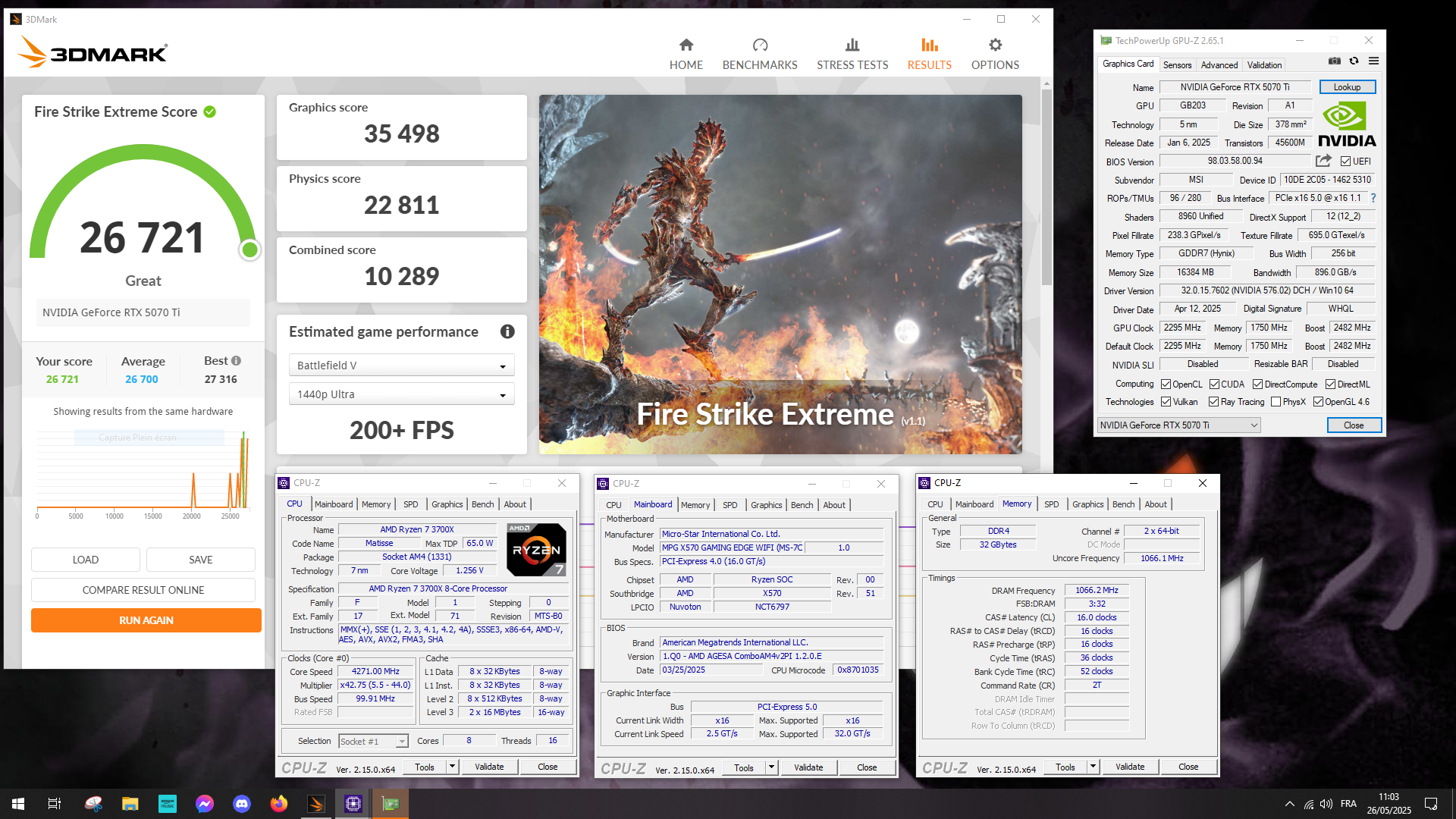Switch to 3DMark taskbar icon
The width and height of the screenshot is (1456, 819).
click(316, 804)
